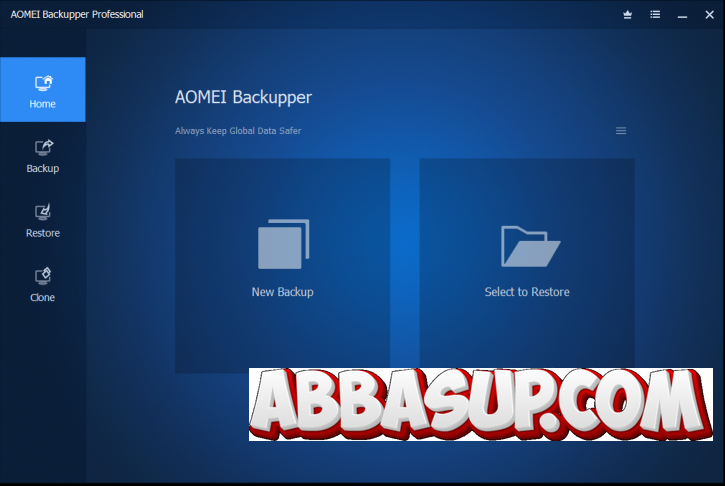
Task: Open the hamburger menu beside the tagline
Action: point(621,131)
